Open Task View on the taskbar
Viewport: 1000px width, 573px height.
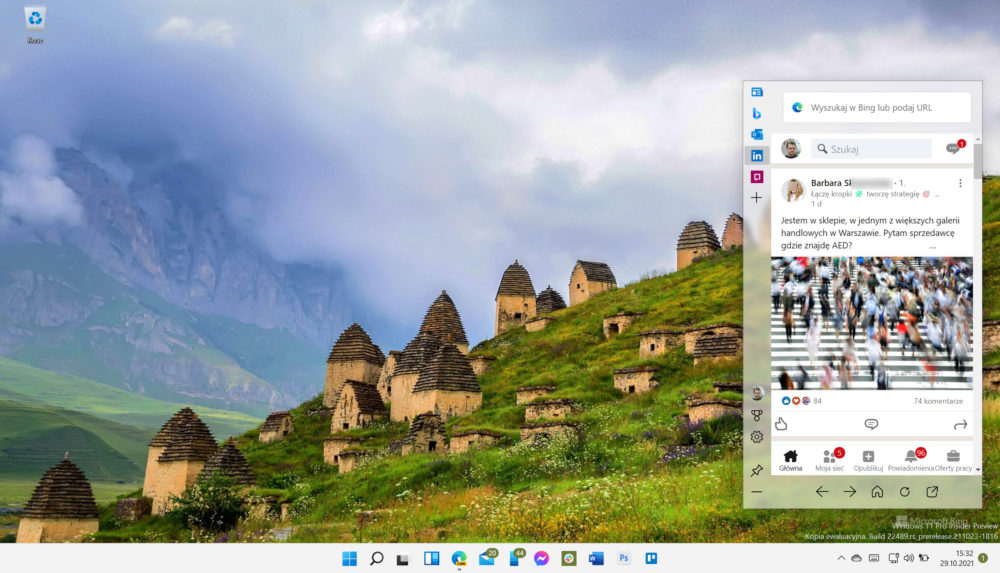402,559
